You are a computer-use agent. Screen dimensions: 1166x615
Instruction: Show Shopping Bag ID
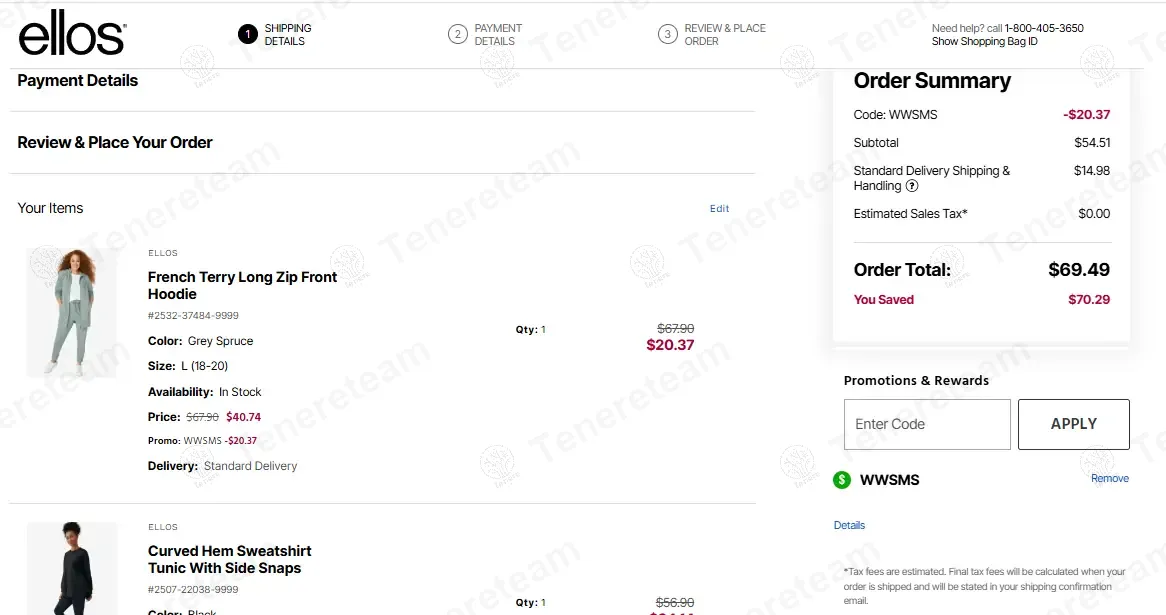pos(984,42)
